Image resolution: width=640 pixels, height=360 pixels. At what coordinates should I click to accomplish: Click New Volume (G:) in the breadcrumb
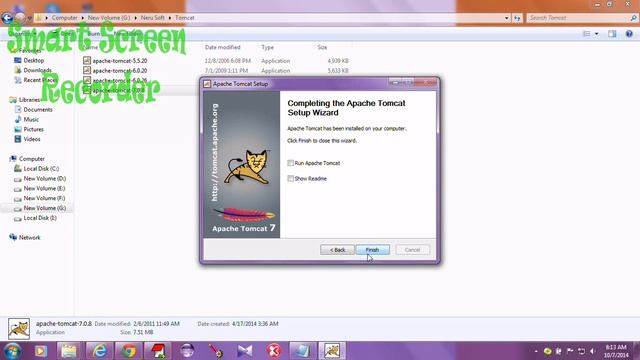coord(109,18)
